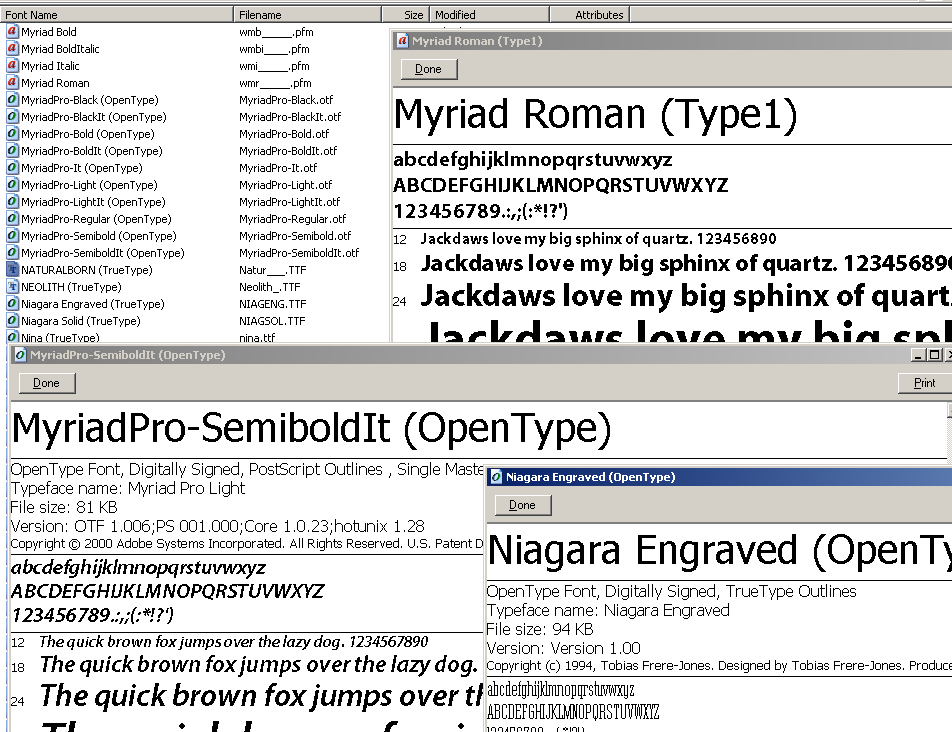This screenshot has width=952, height=732.
Task: Minimize the MyriadPro-SemiboldIt window
Action: 919,355
